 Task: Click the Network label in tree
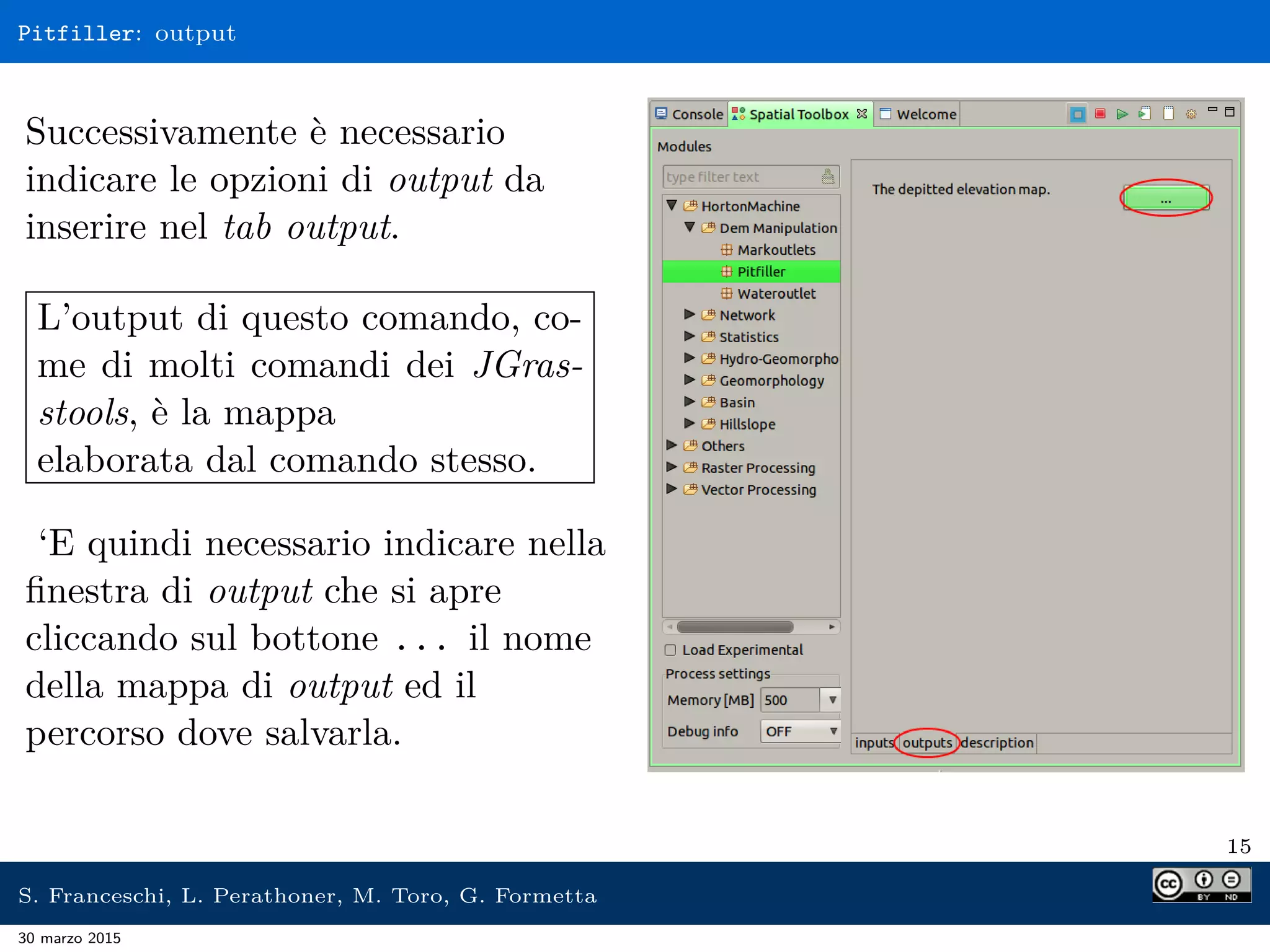[x=747, y=315]
